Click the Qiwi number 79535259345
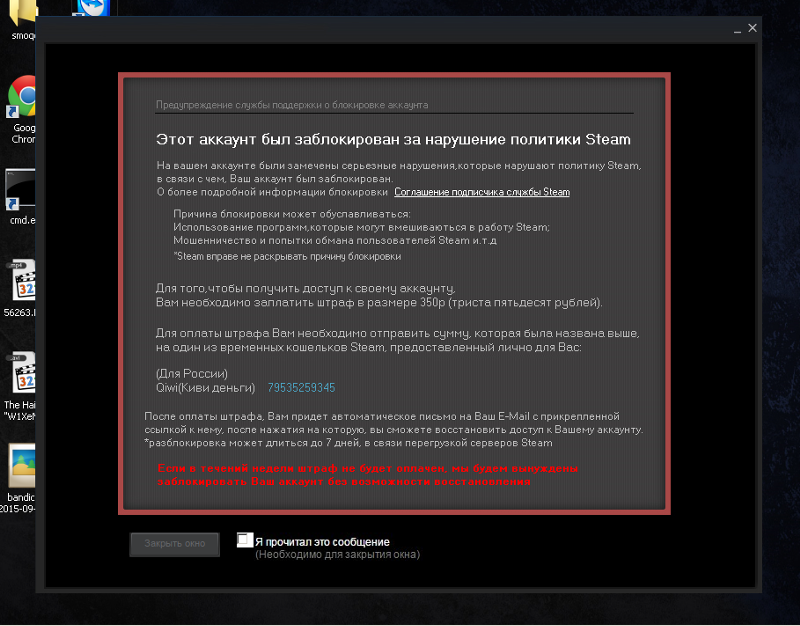This screenshot has width=800, height=626. pyautogui.click(x=301, y=388)
